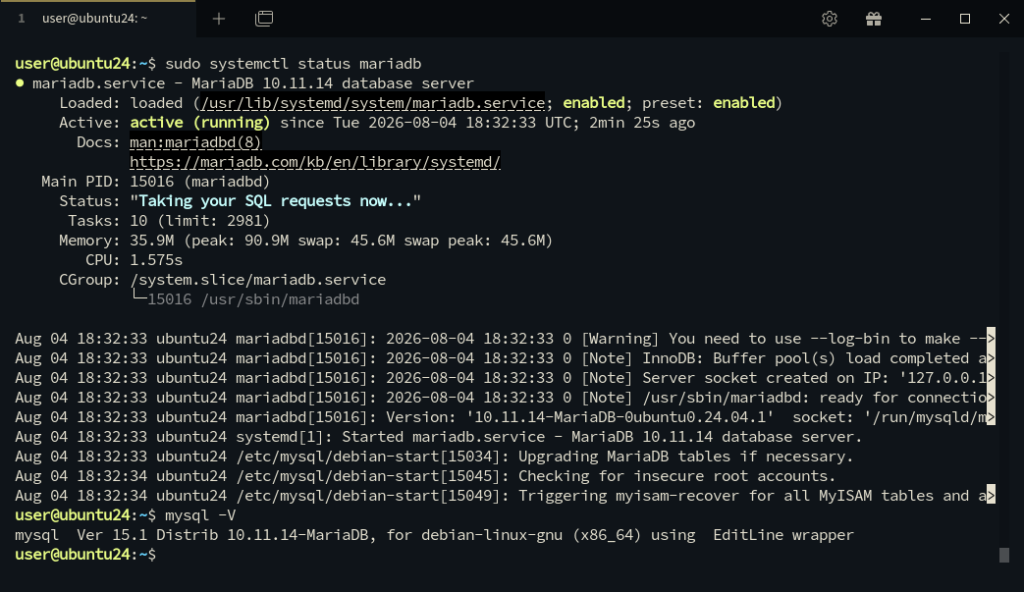Screen dimensions: 1024x592
Task: Click the 'Checking for insecure root accounts' line
Action: point(425,476)
